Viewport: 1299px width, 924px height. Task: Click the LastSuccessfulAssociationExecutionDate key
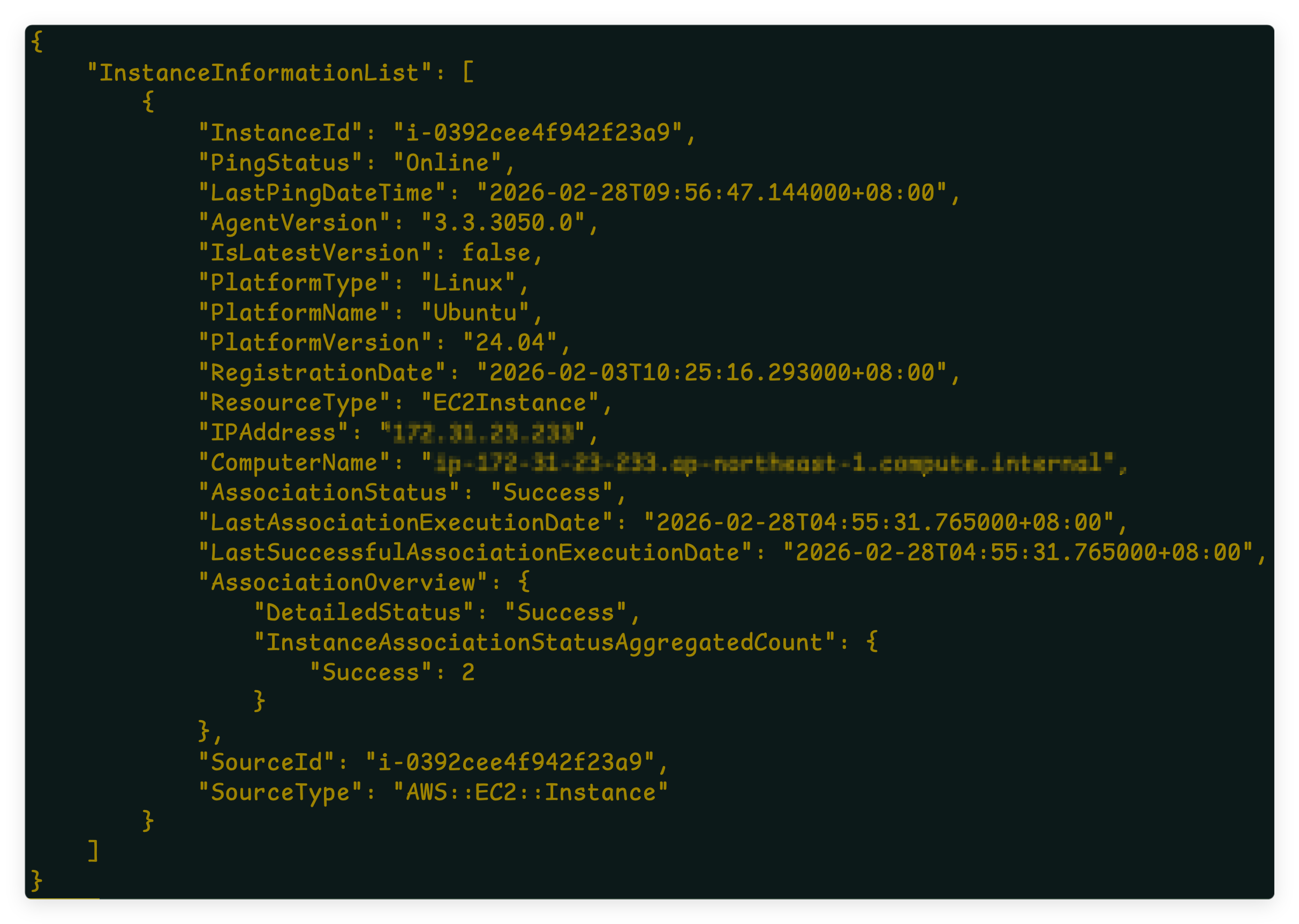click(x=475, y=552)
